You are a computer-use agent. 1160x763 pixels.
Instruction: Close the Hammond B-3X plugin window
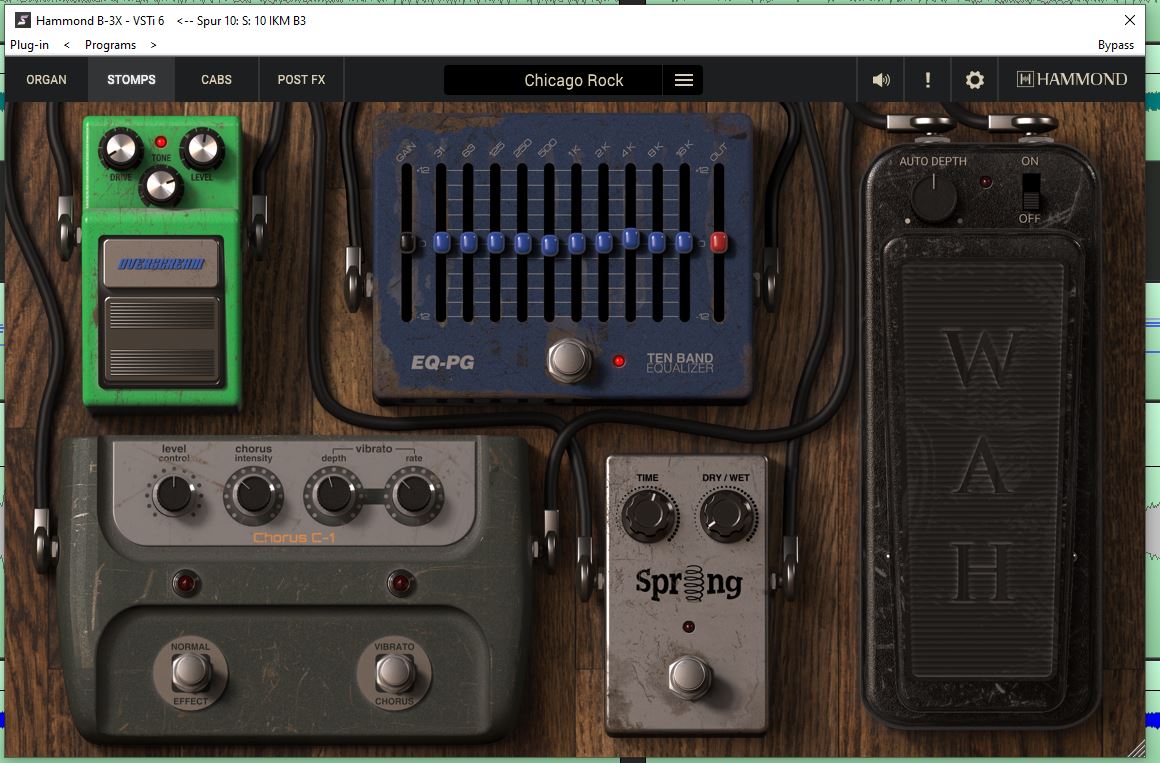click(1130, 20)
